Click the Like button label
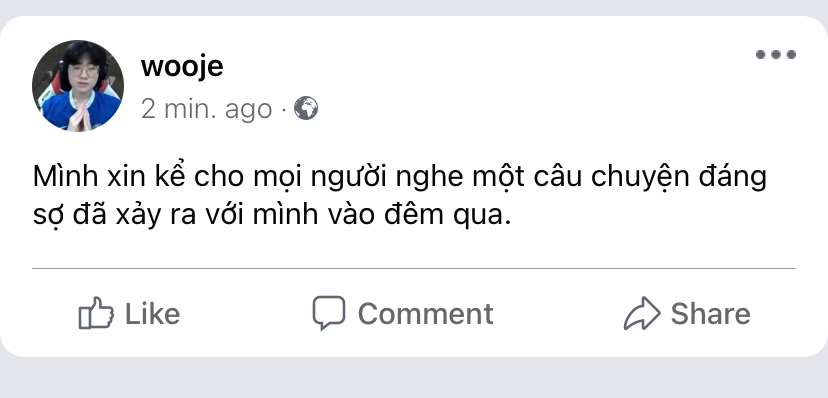 [x=153, y=314]
